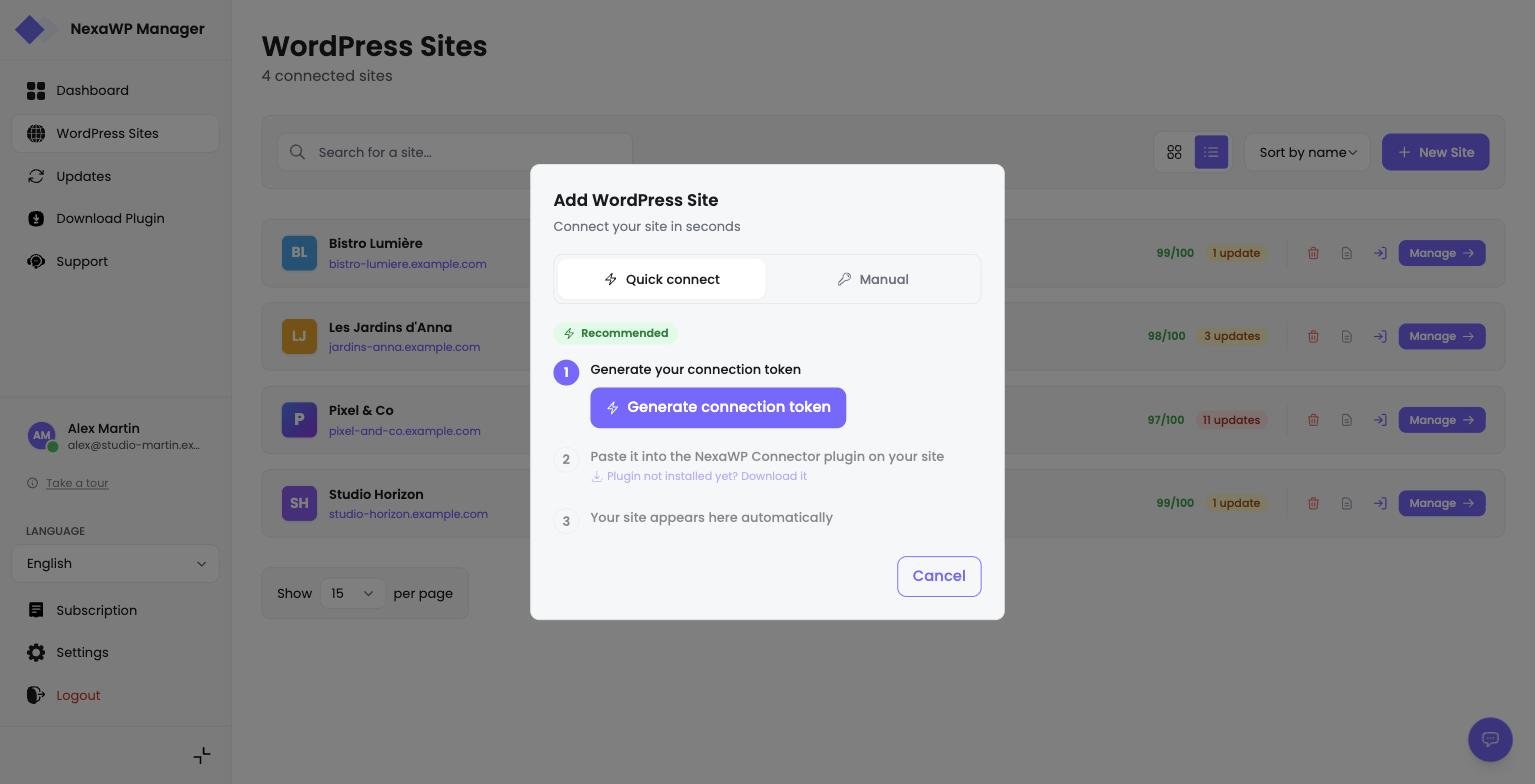Open Settings in the sidebar

click(116, 653)
